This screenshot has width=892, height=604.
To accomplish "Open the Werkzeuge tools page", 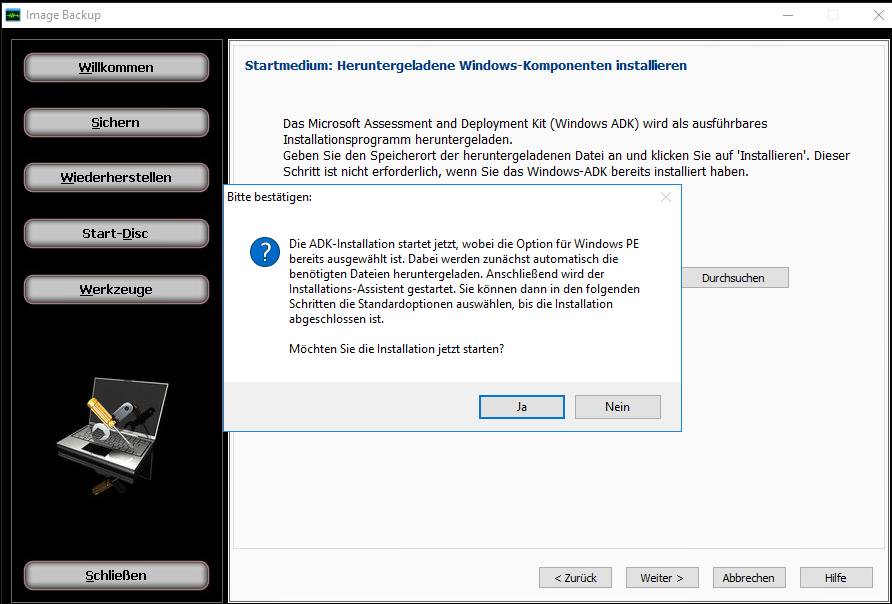I will click(116, 289).
